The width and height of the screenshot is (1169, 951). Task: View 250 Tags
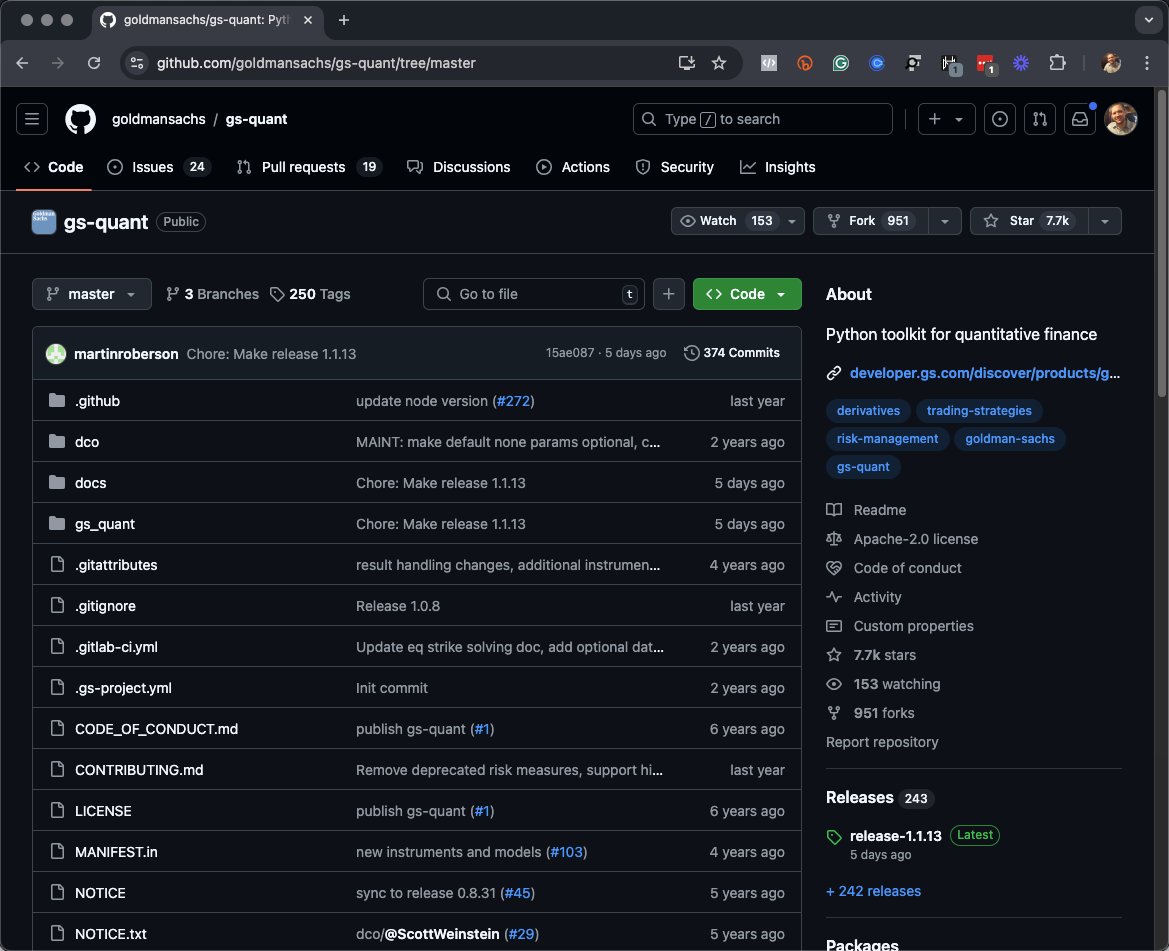(310, 294)
